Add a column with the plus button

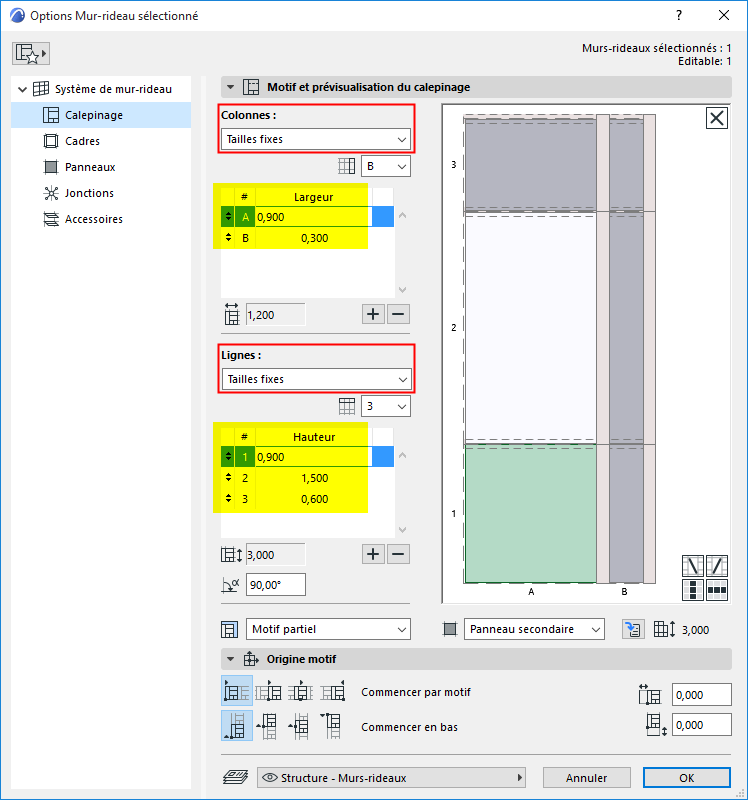tap(373, 314)
